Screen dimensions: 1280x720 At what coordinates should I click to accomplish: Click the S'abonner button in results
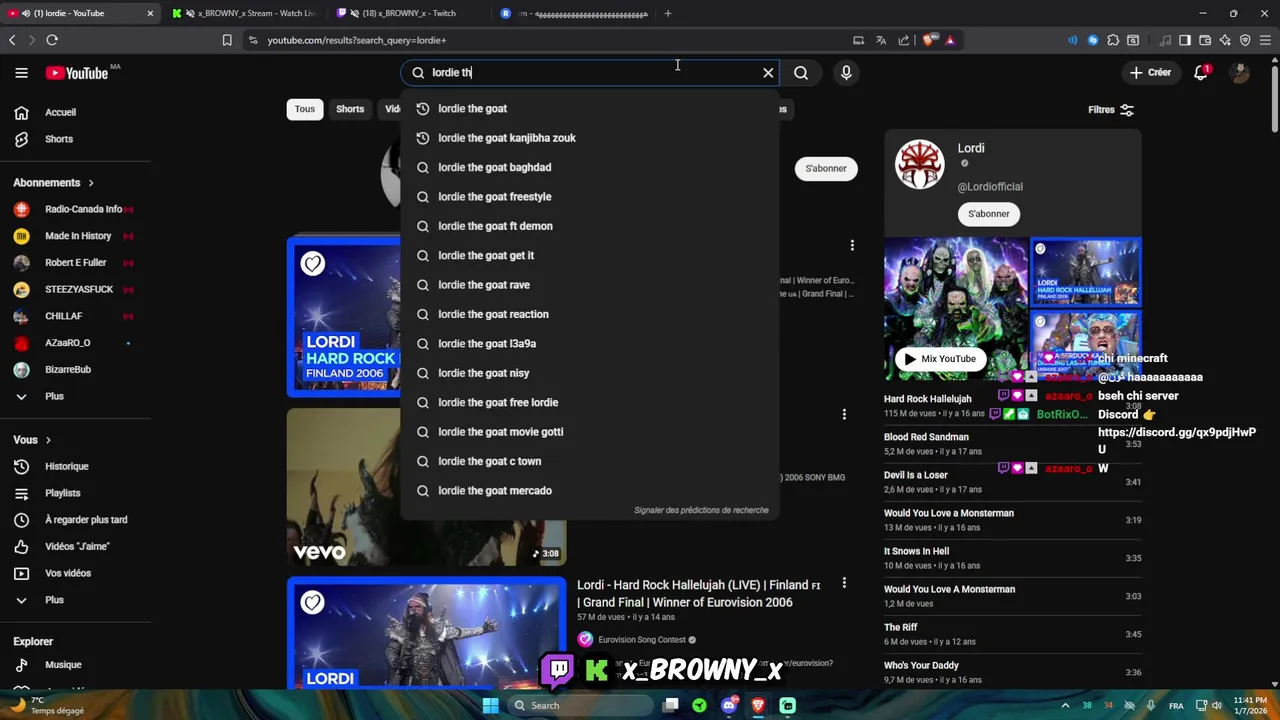coord(826,168)
